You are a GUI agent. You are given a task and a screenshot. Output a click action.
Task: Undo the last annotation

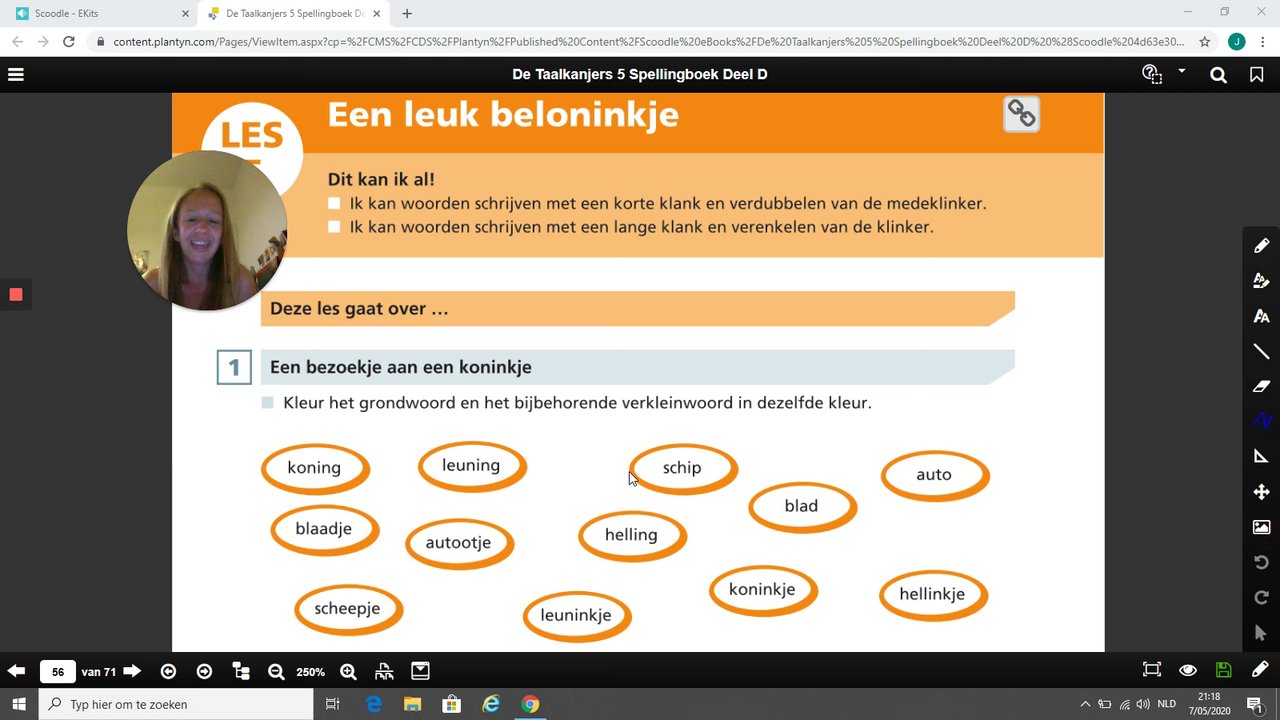tap(1261, 562)
